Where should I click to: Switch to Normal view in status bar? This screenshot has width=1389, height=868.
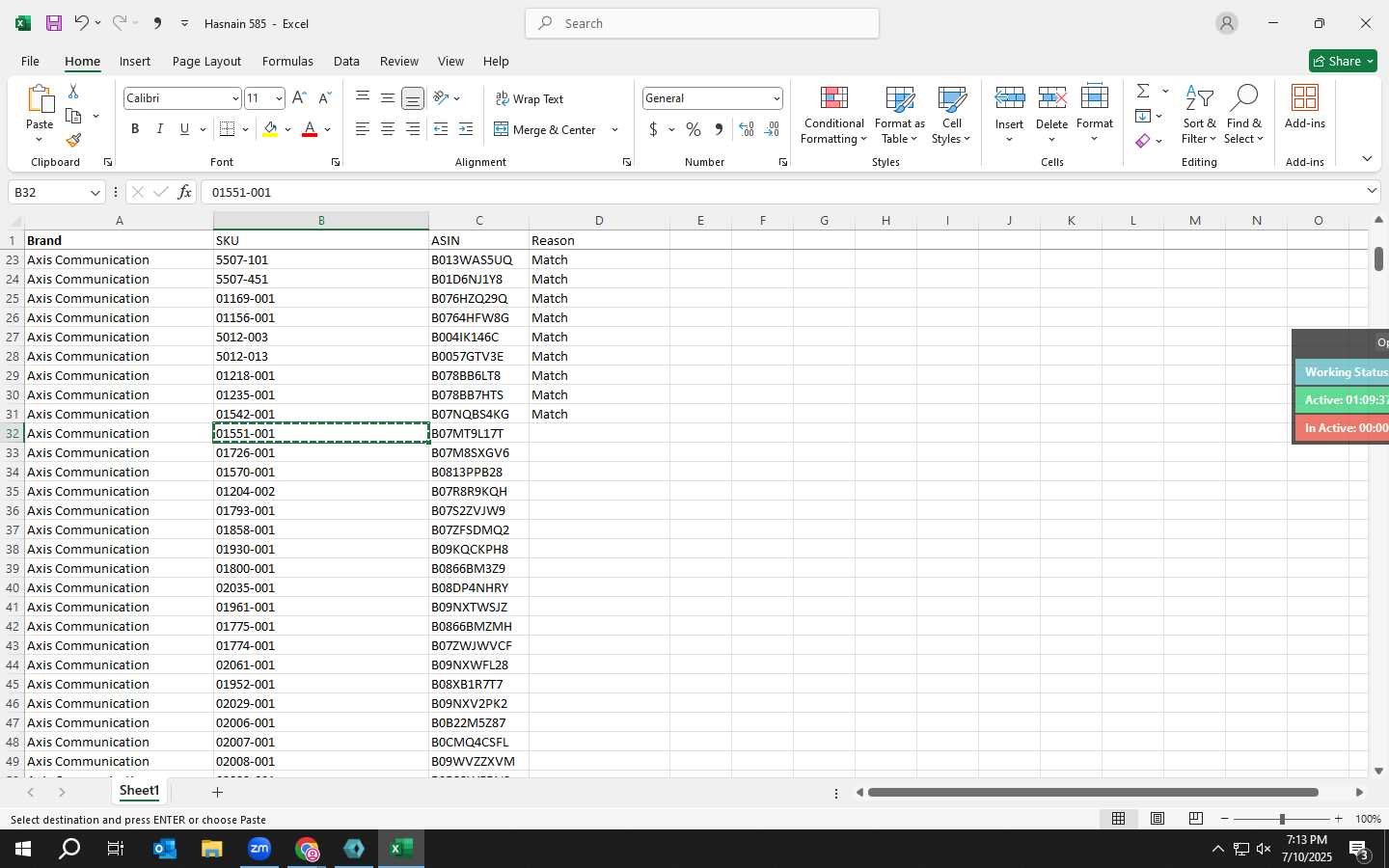(1118, 818)
